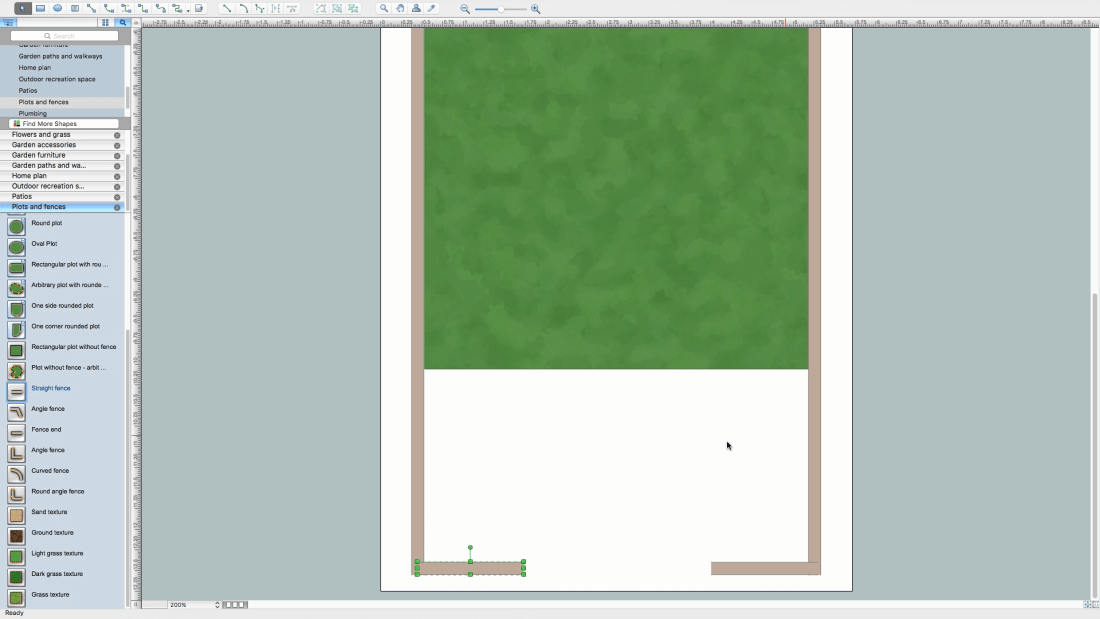Select Outdoor recreation space tree item
Image resolution: width=1100 pixels, height=619 pixels.
tap(57, 79)
